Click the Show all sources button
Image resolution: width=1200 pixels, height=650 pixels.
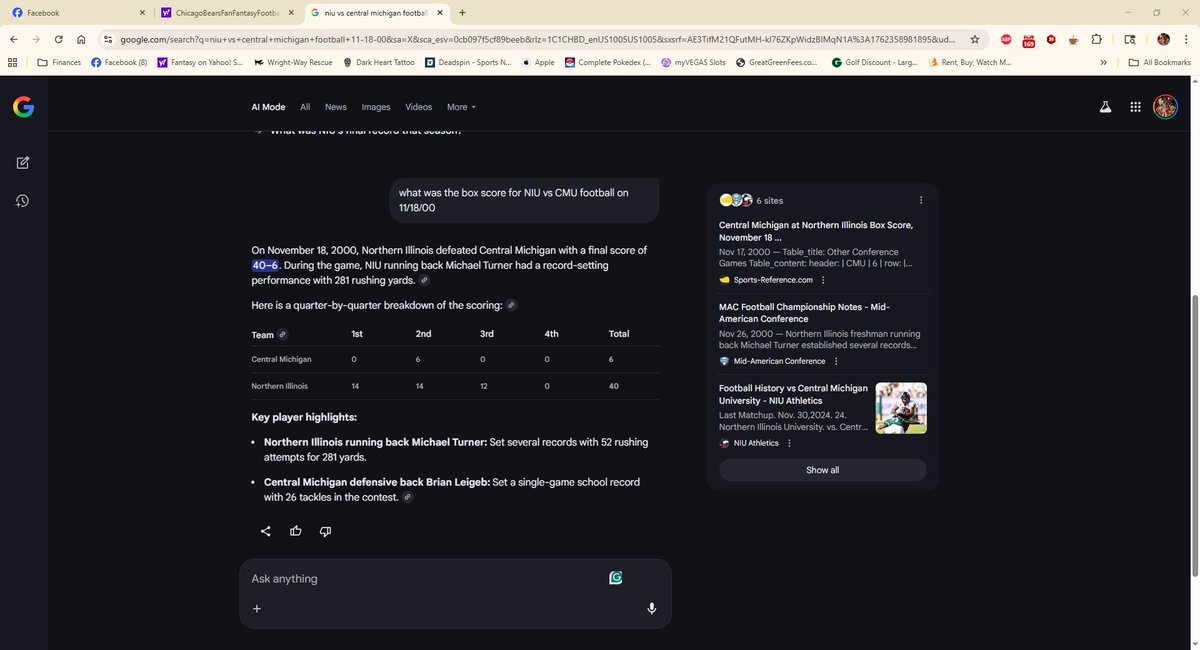point(822,470)
